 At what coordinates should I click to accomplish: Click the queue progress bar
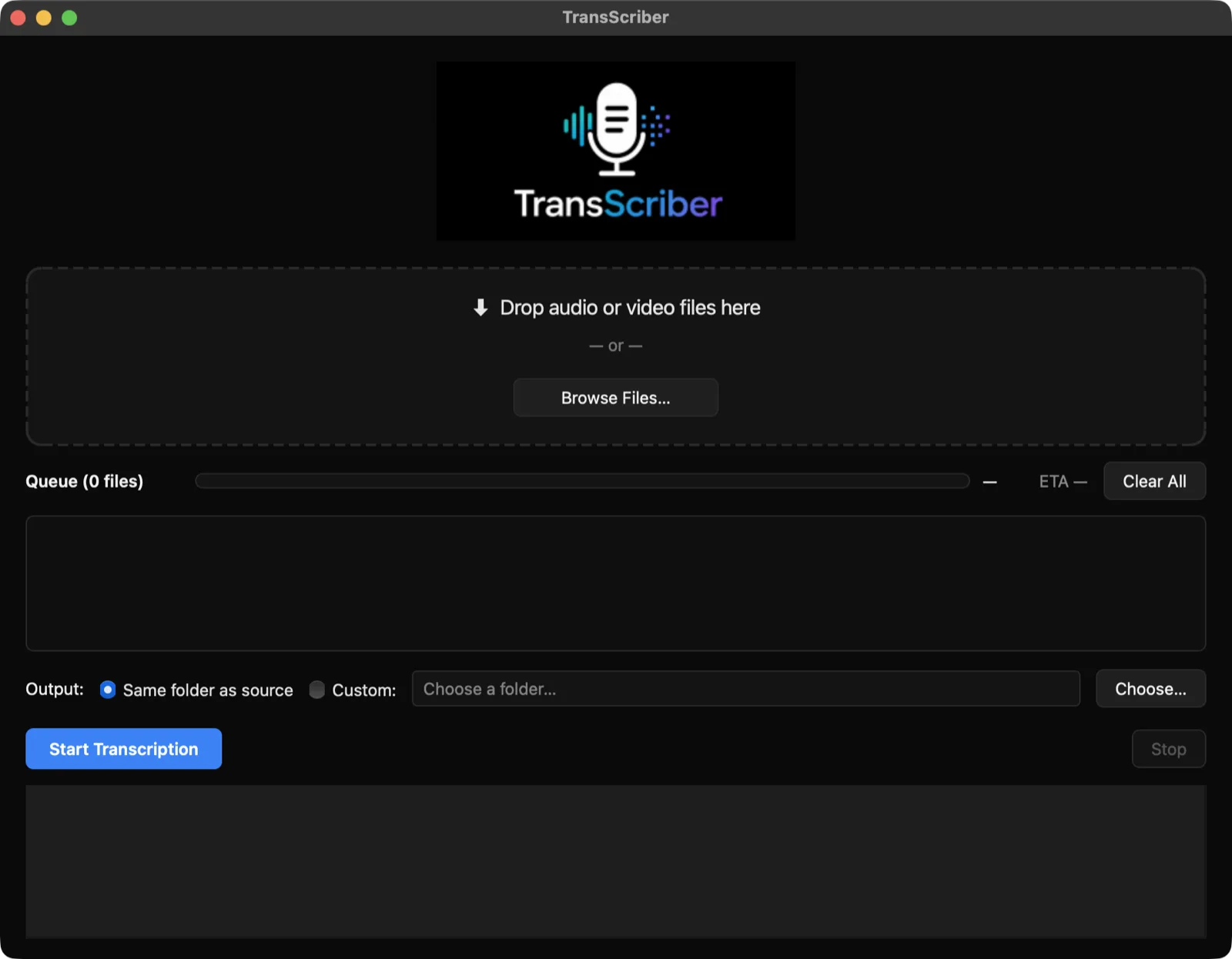[x=582, y=481]
